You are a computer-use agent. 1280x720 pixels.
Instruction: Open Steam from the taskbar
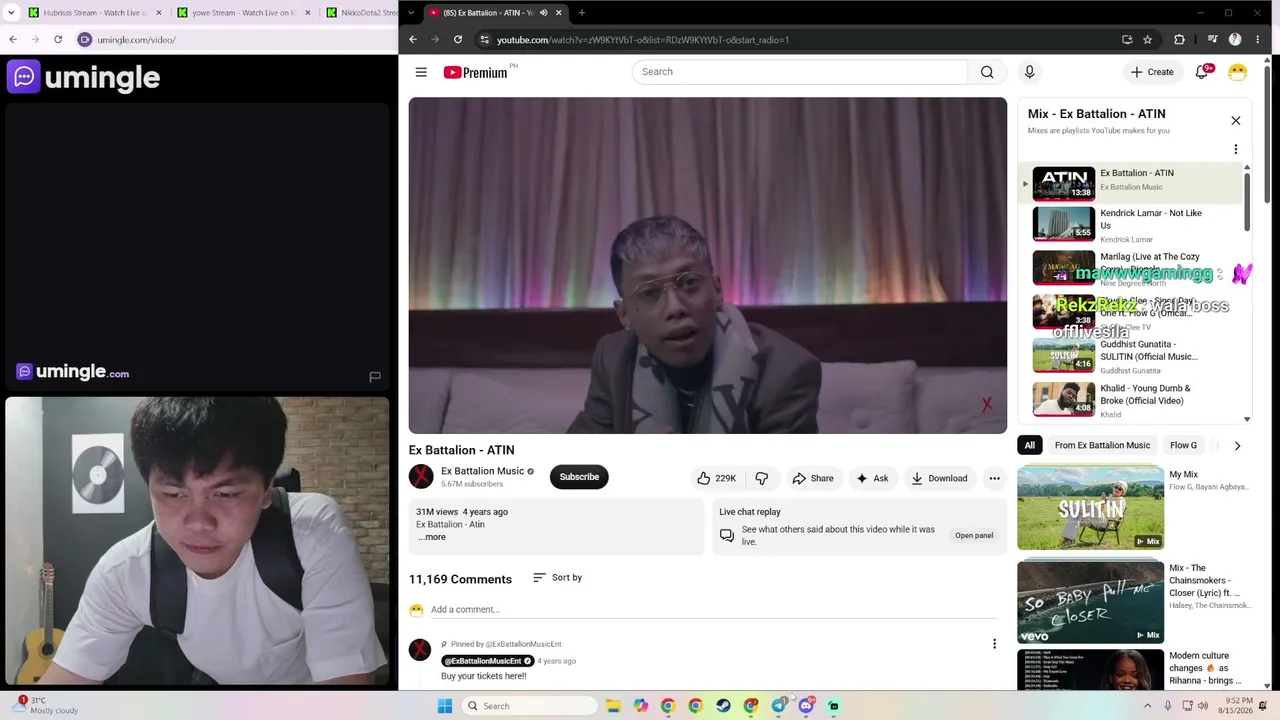click(723, 706)
